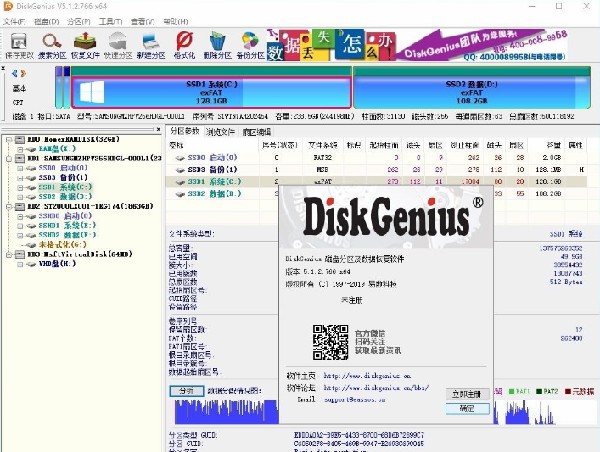The height and width of the screenshot is (452, 600).
Task: Click the 分析 analyze button
Action: point(186,391)
